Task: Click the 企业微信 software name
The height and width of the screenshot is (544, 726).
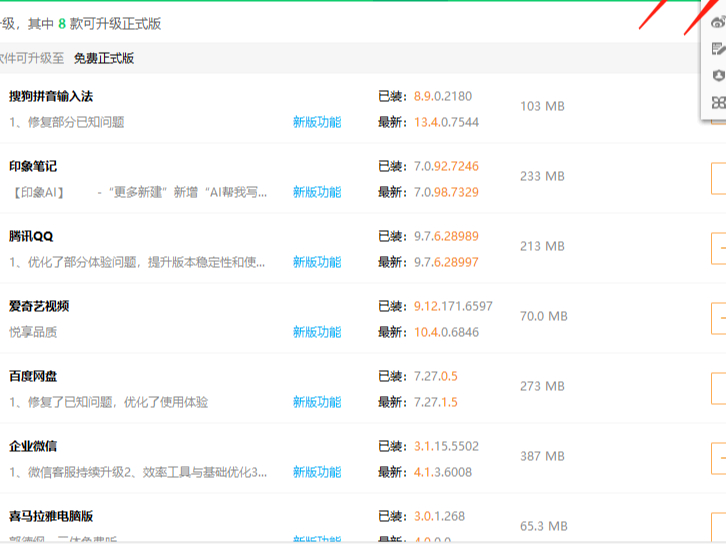Action: pos(33,446)
